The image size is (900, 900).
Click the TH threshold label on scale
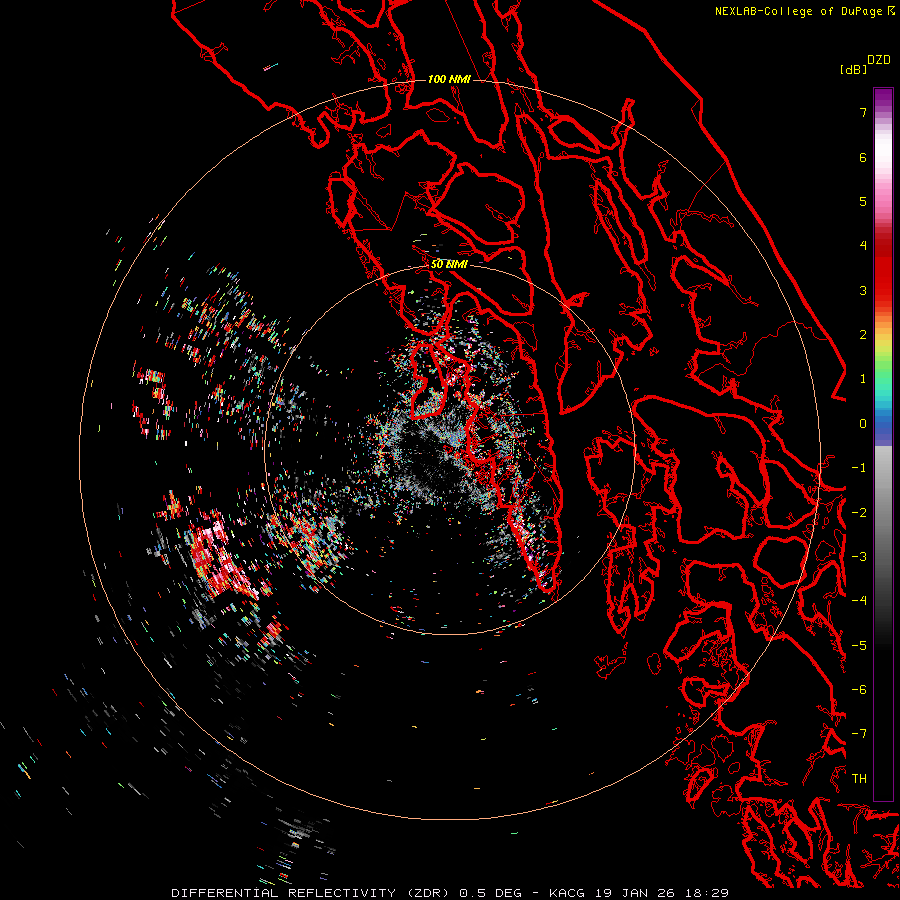[x=859, y=779]
